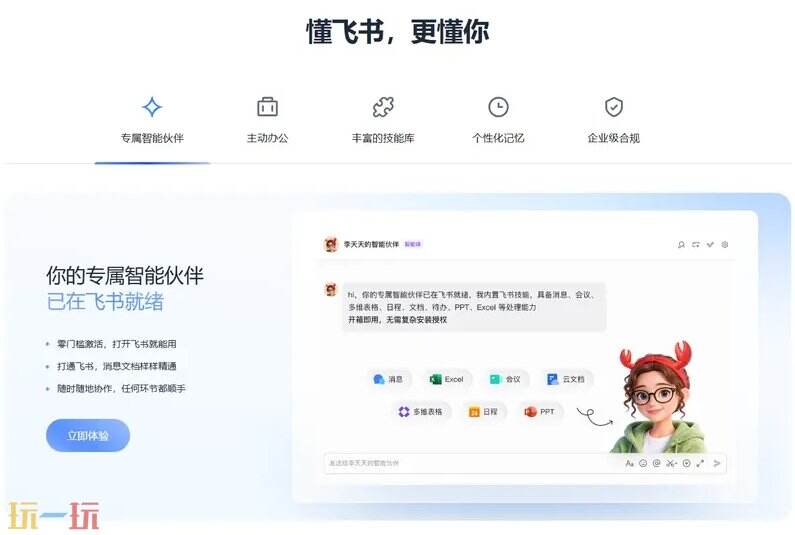
Task: Click the scissors screenshot icon
Action: 671,463
